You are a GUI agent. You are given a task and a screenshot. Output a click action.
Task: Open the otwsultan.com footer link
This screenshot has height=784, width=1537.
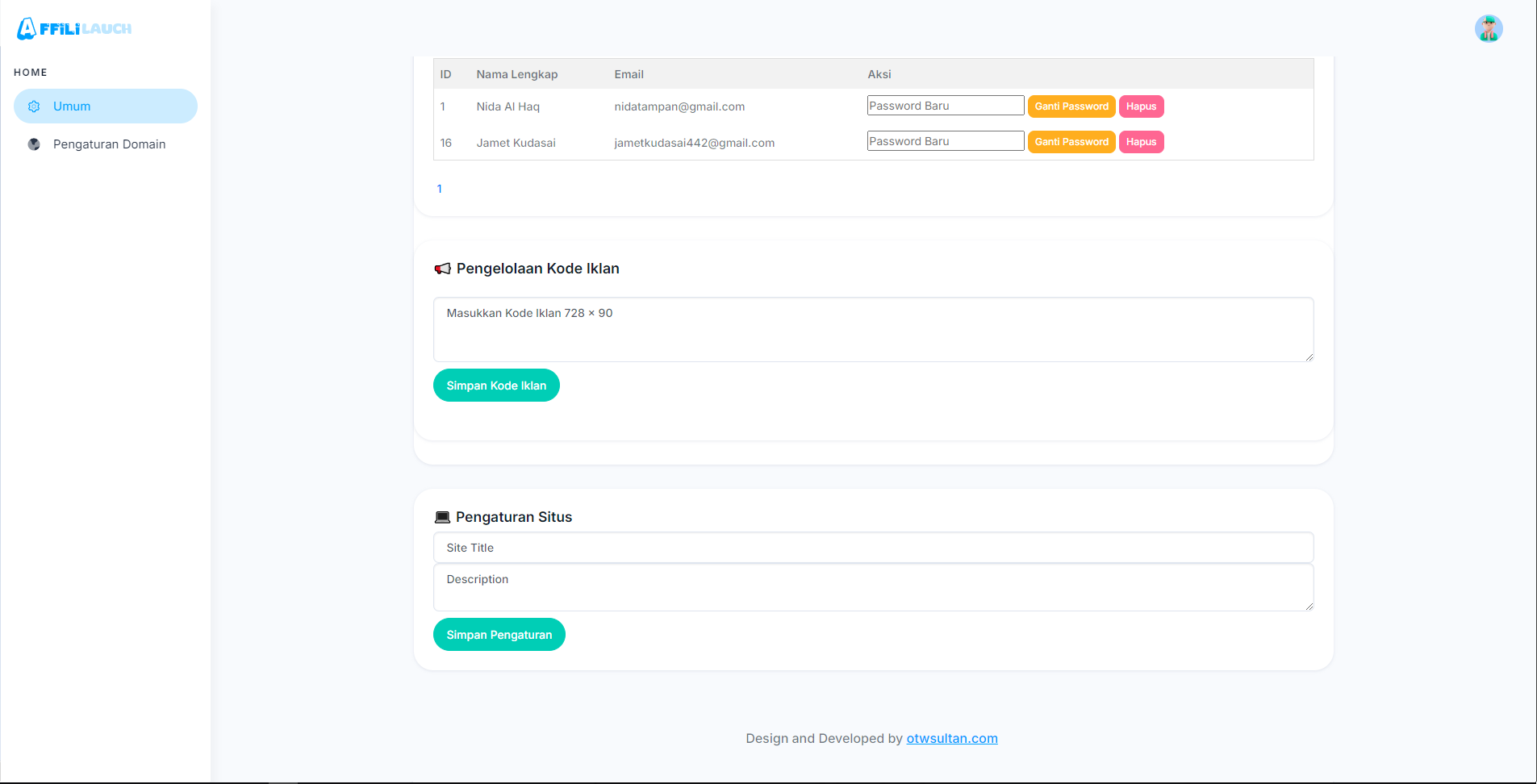(951, 738)
